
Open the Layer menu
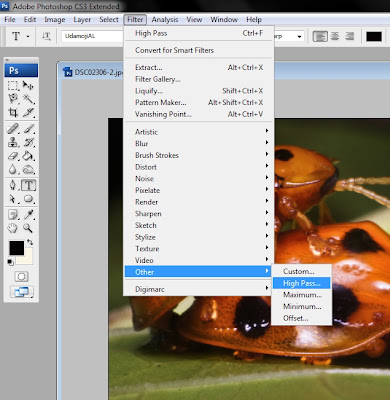pyautogui.click(x=82, y=20)
